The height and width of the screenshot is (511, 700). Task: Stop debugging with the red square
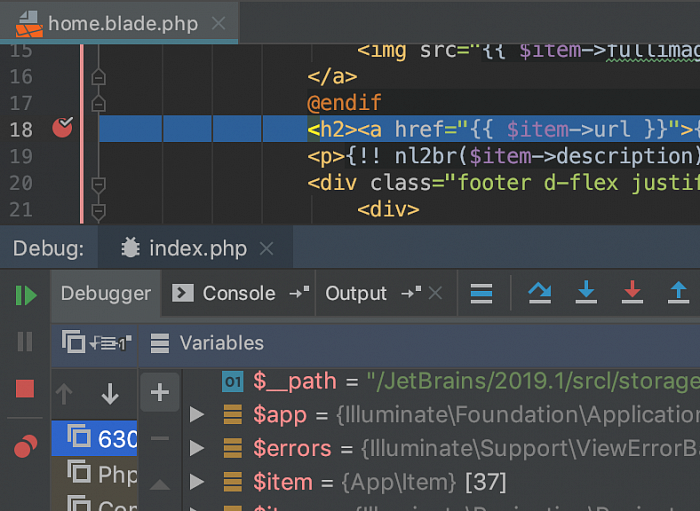pyautogui.click(x=25, y=389)
